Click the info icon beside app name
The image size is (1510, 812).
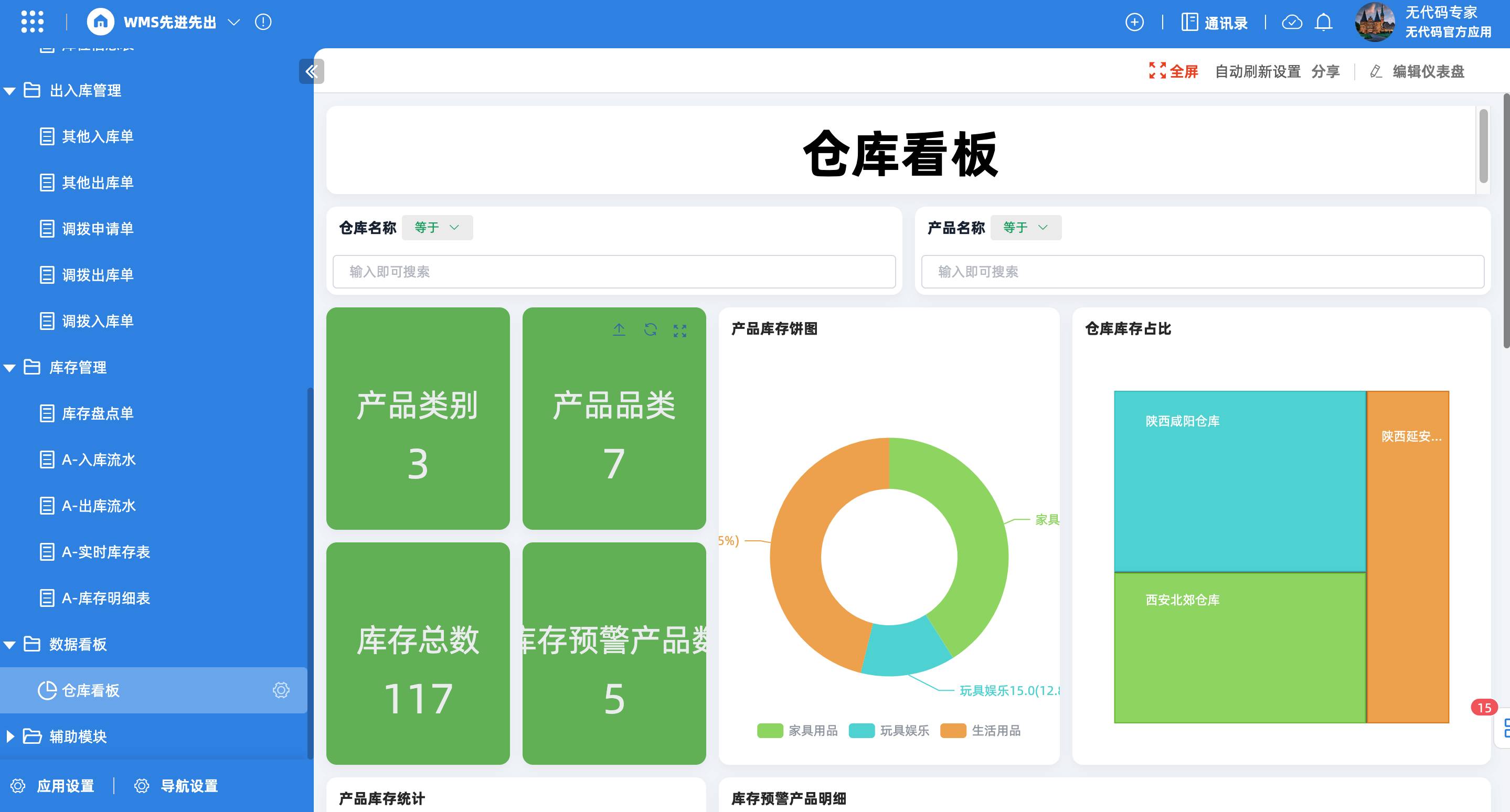pyautogui.click(x=263, y=22)
